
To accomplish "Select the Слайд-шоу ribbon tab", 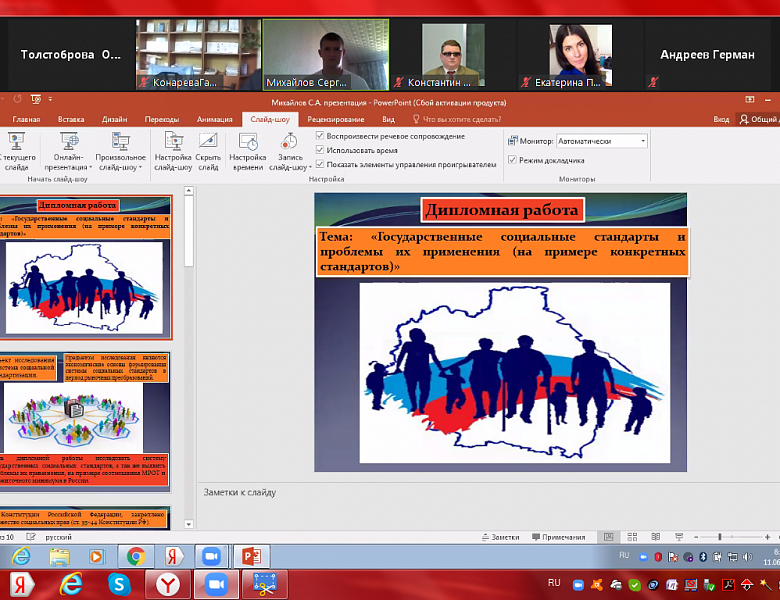I will (x=270, y=119).
